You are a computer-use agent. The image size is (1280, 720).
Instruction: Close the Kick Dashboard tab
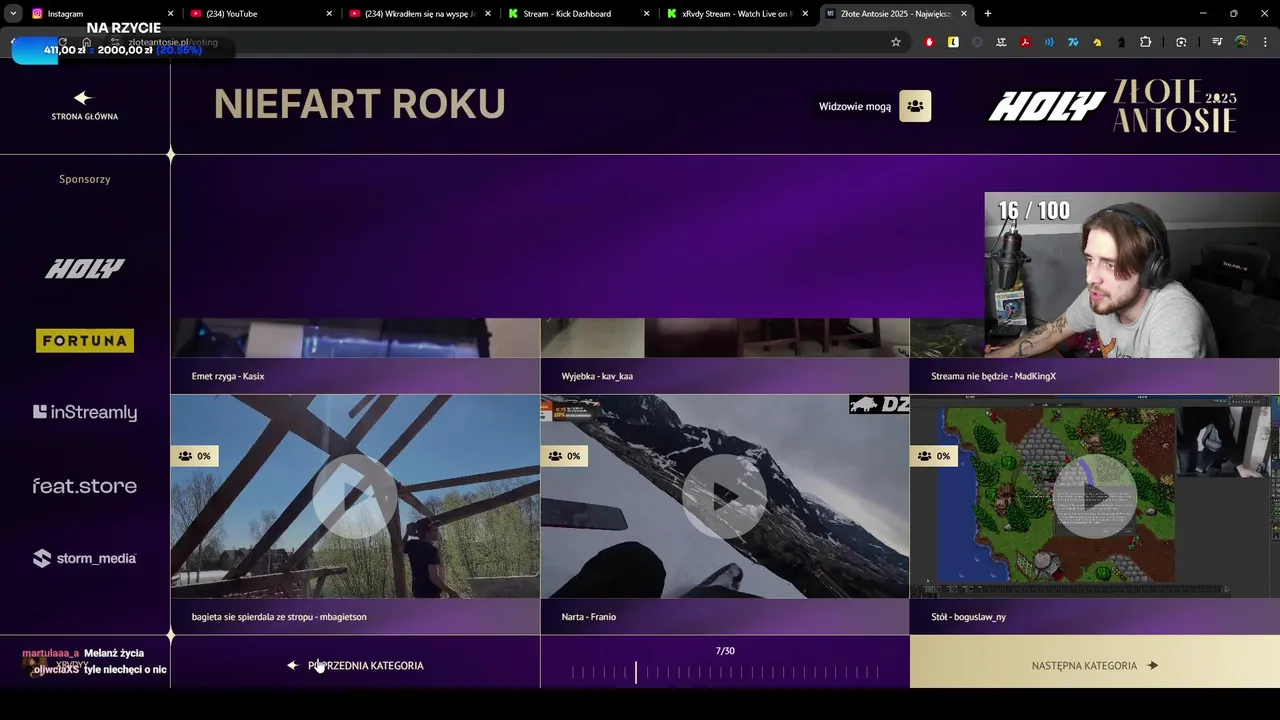(x=646, y=14)
